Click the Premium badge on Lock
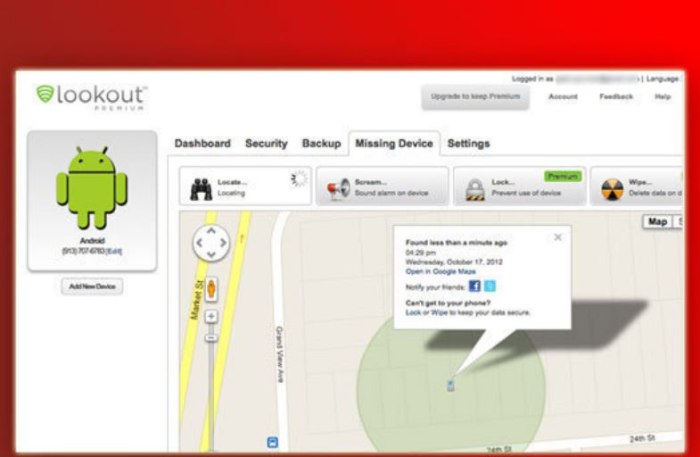Viewport: 700px width, 457px height. 563,176
